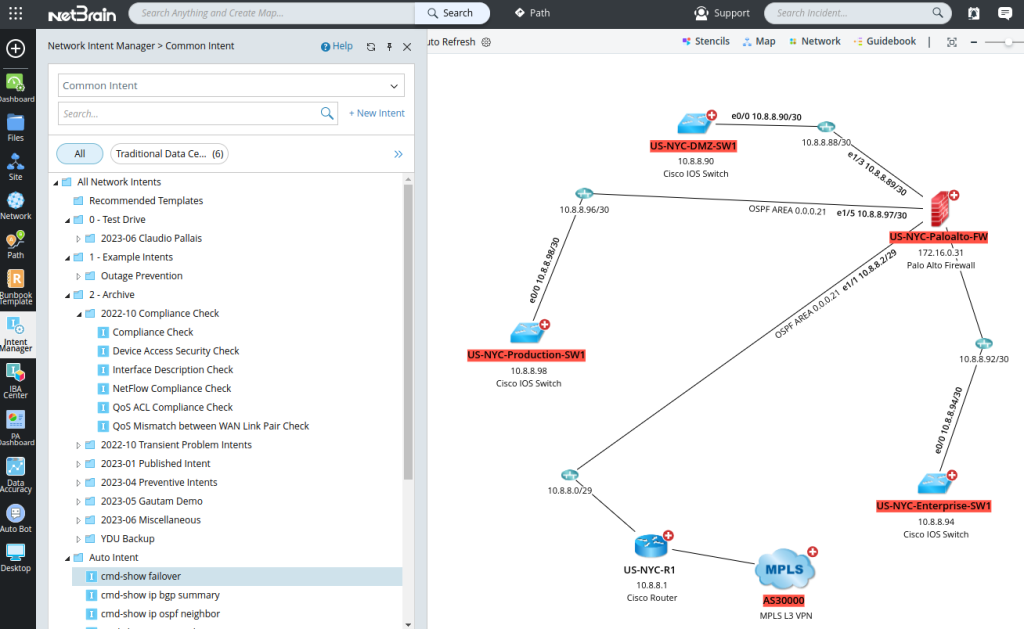
Task: Select the US-NYC-R1 router icon
Action: (650, 546)
